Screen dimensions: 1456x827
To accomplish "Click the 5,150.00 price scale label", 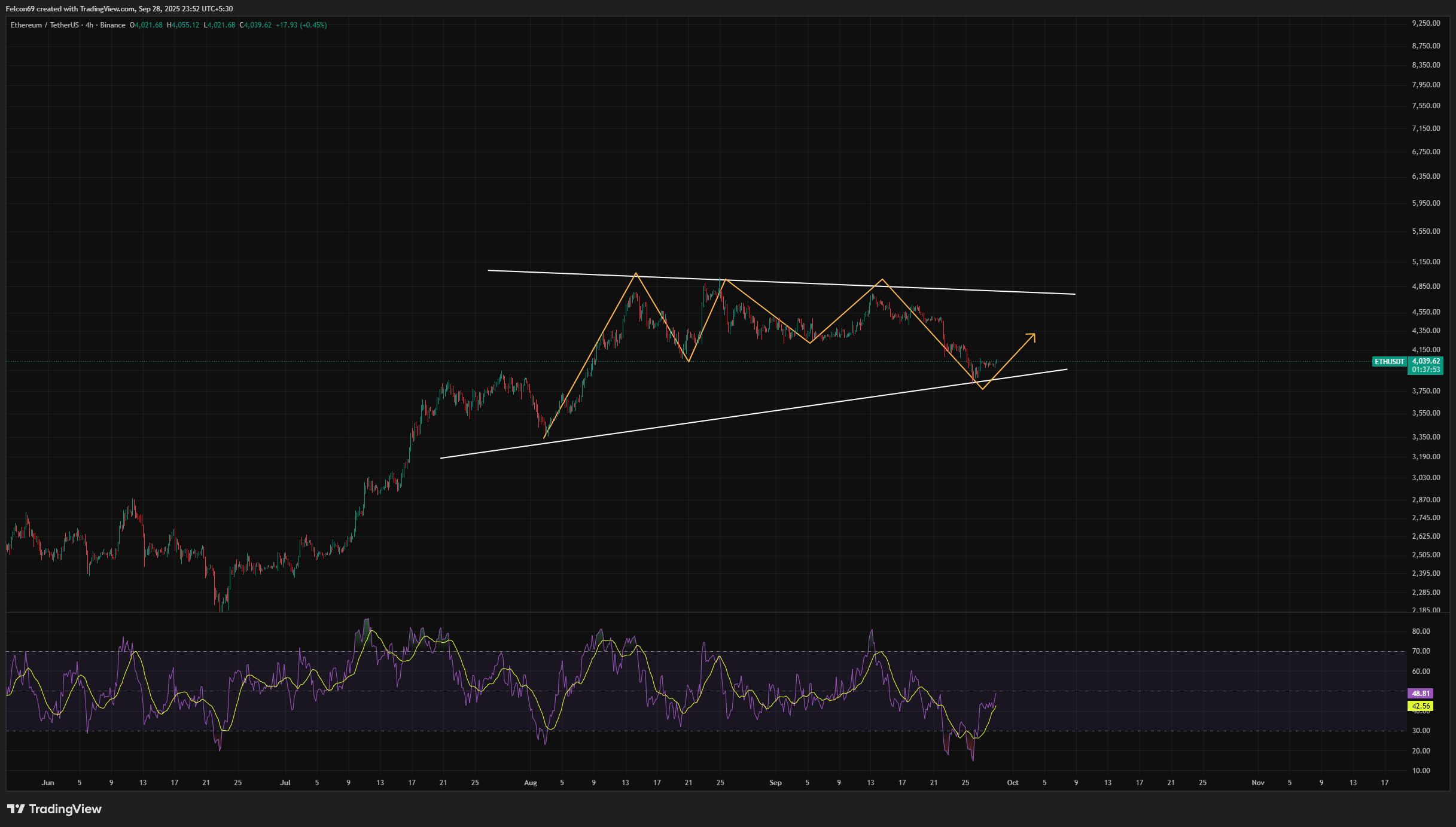I will [1425, 262].
